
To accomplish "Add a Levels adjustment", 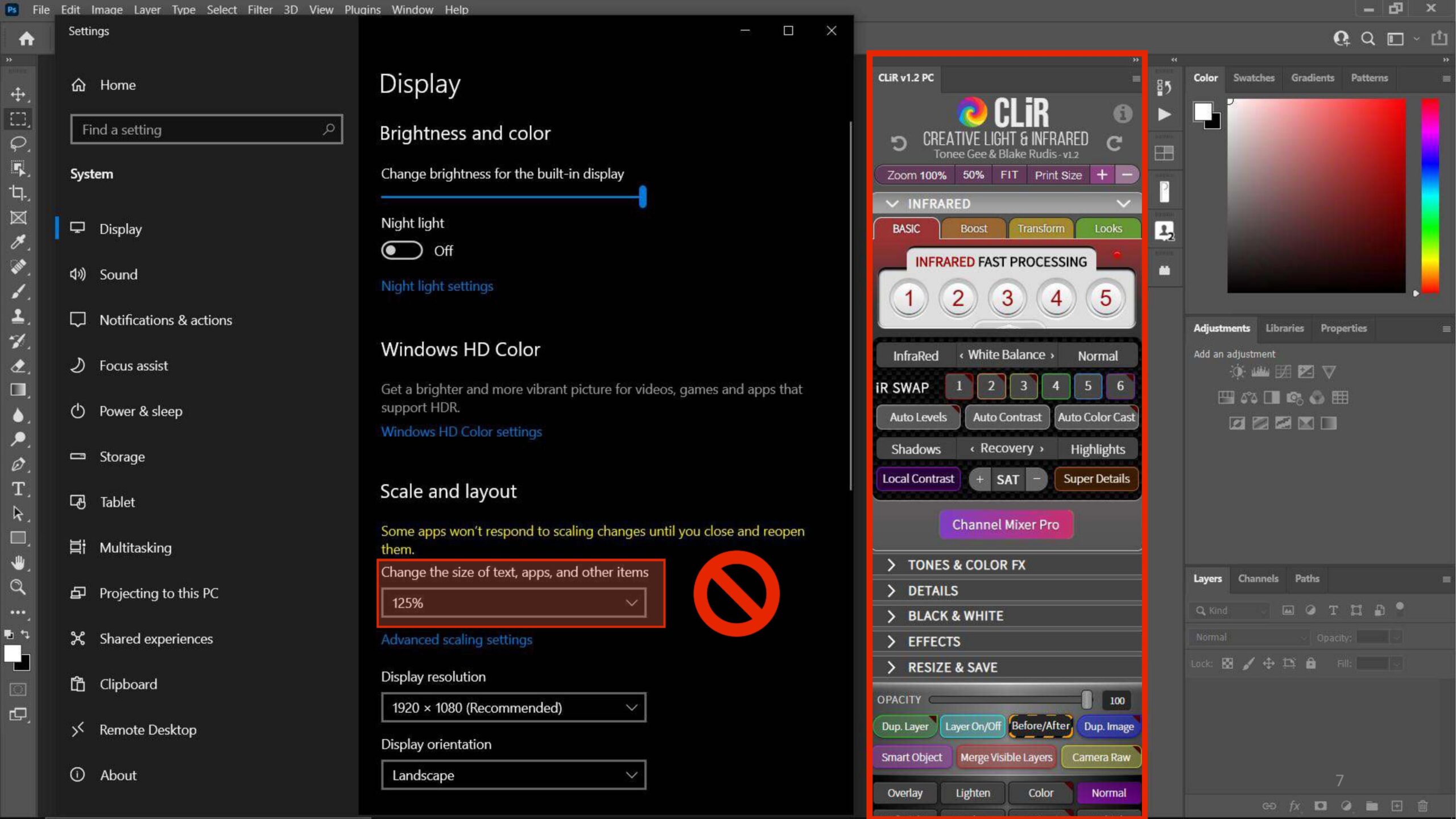I will pos(1260,372).
